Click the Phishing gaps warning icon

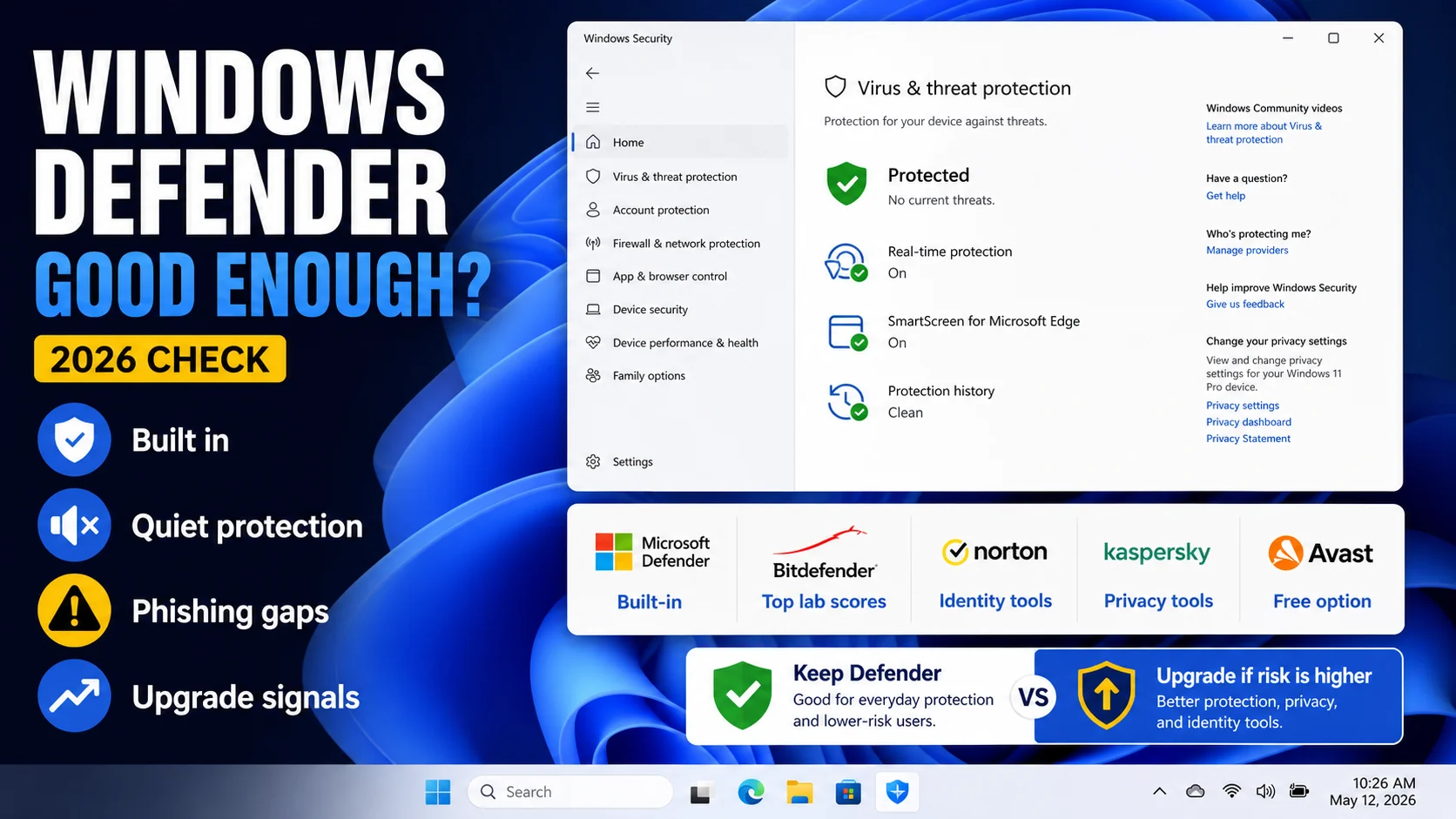coord(74,610)
